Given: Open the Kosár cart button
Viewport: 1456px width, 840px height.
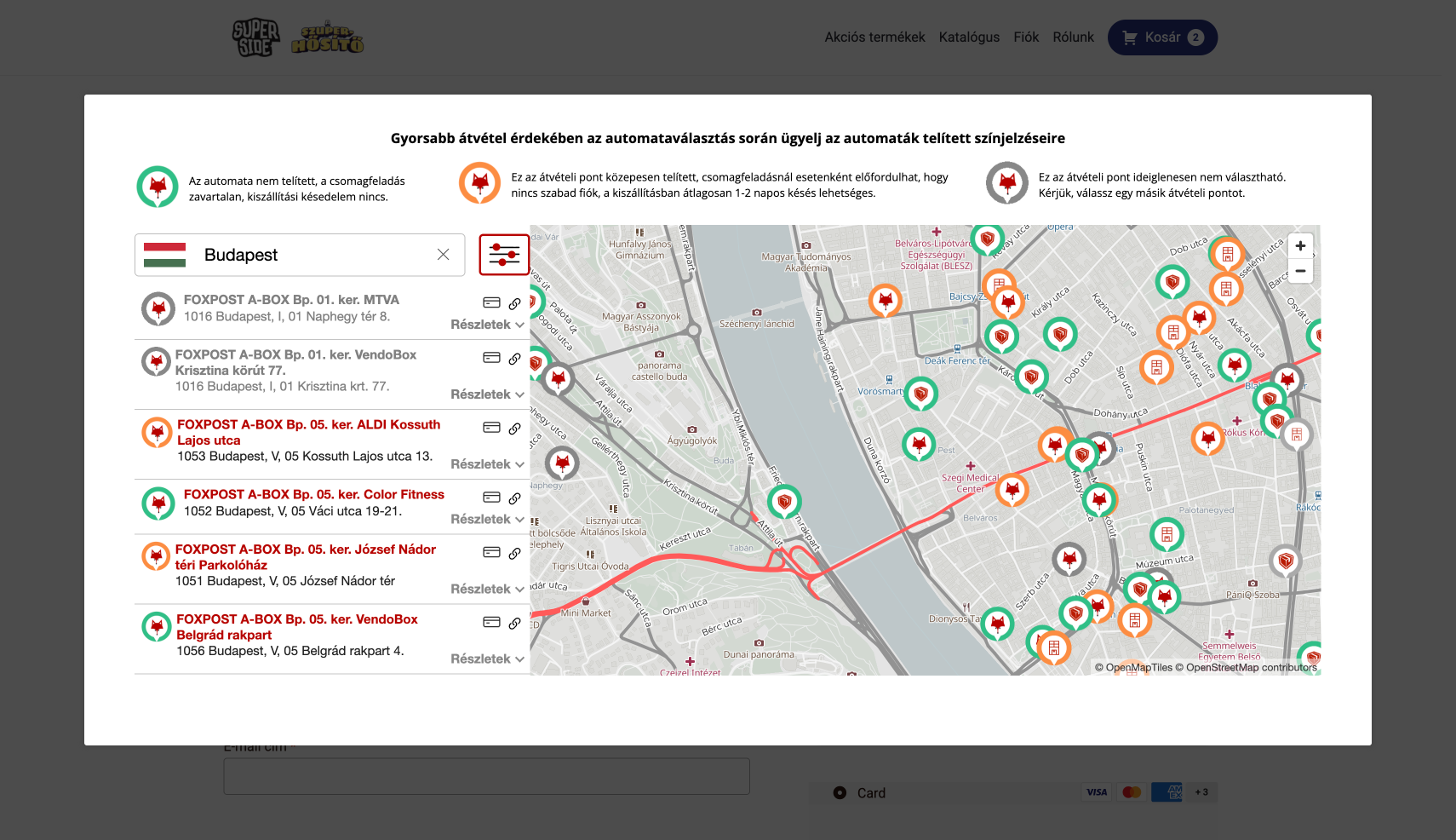Looking at the screenshot, I should point(1162,37).
